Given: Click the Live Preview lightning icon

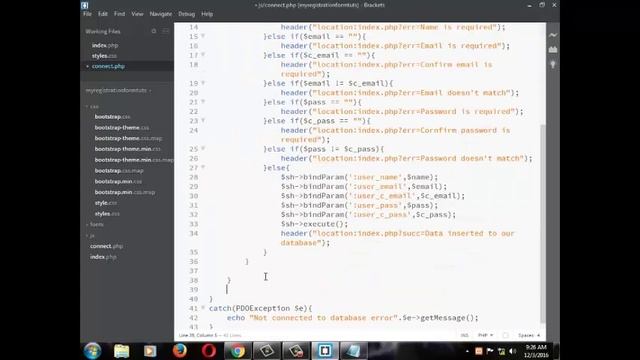Looking at the screenshot, I should pos(553,35).
